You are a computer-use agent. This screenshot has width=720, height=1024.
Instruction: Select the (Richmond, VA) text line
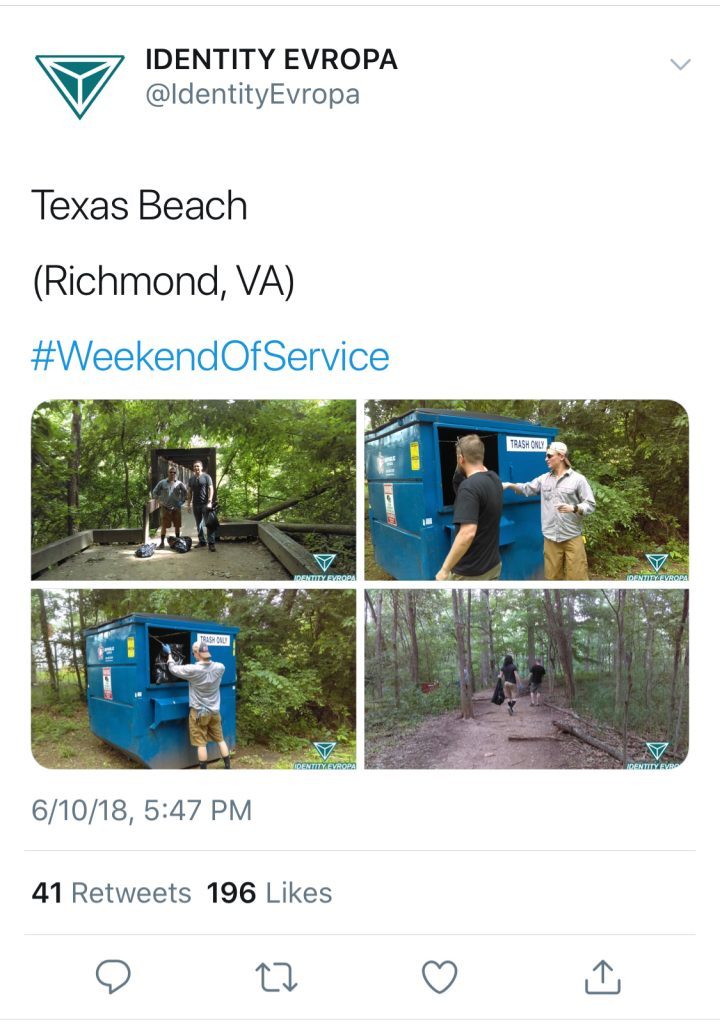tap(163, 282)
